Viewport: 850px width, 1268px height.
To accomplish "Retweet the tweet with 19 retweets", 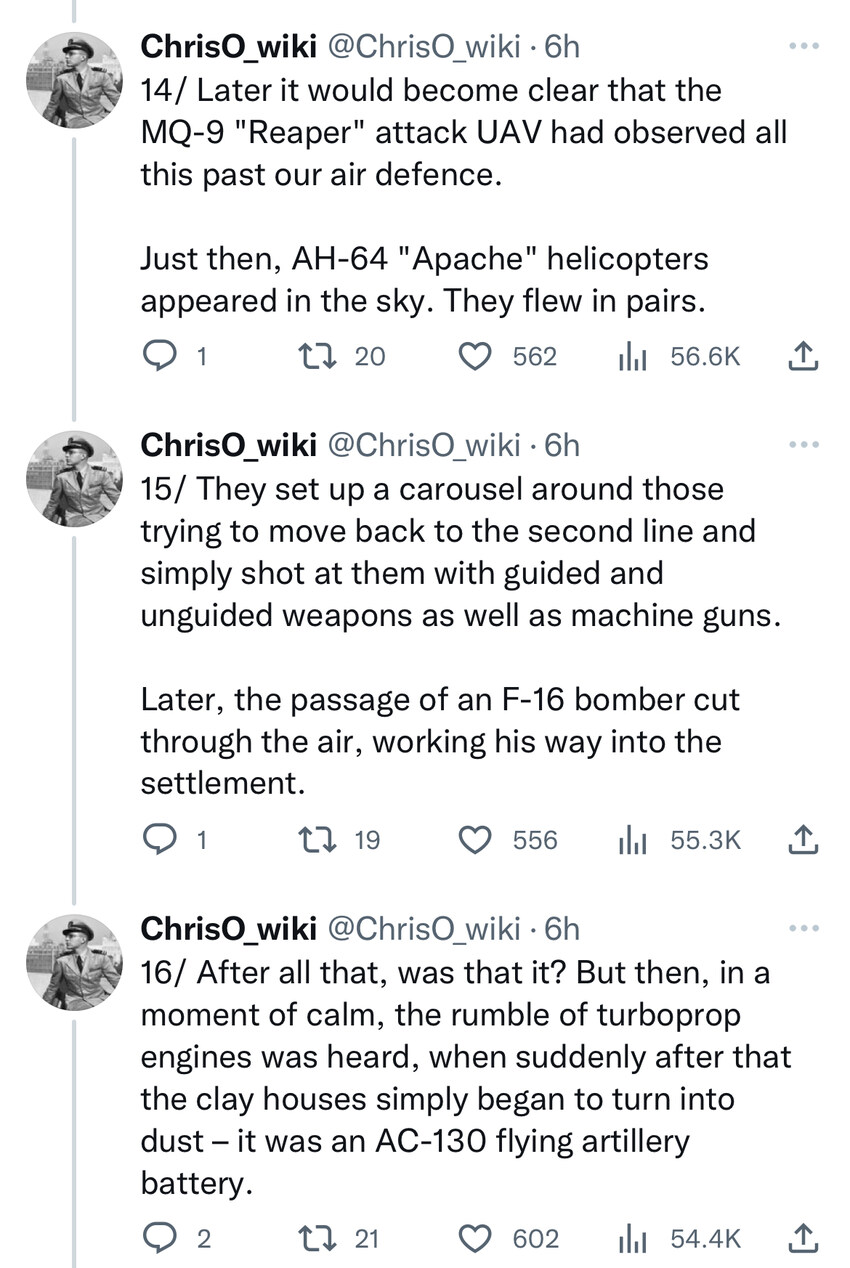I will pos(314,840).
